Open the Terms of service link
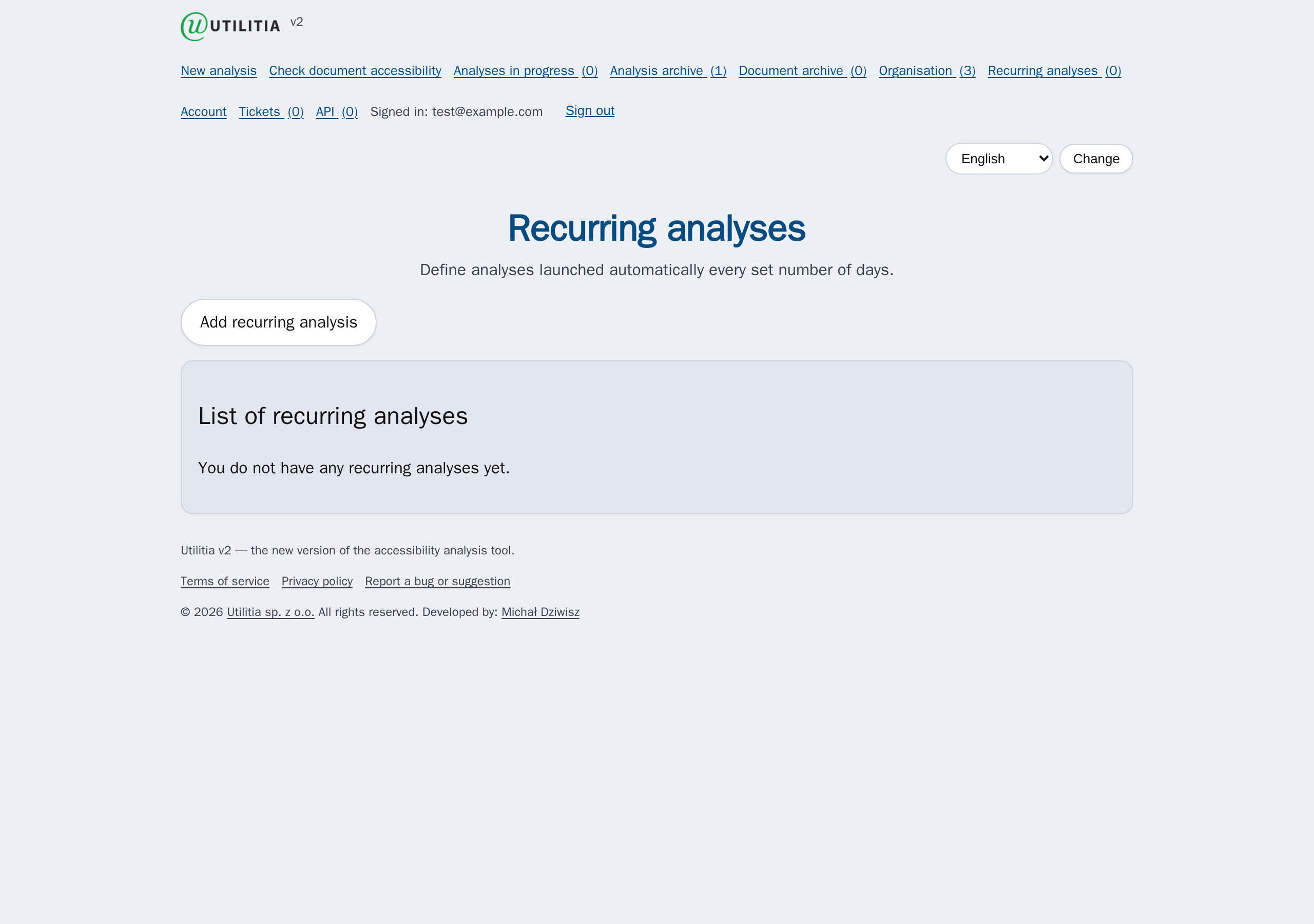Viewport: 1314px width, 924px height. click(225, 581)
